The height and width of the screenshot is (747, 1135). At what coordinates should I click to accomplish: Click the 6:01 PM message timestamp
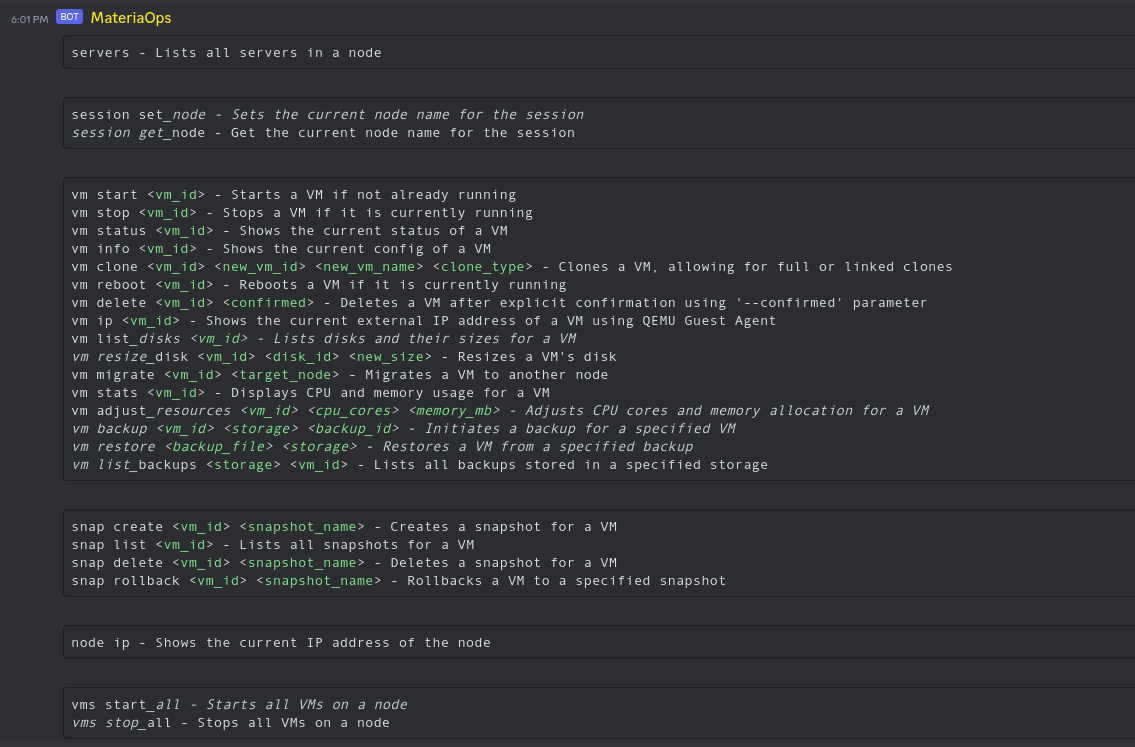[29, 18]
